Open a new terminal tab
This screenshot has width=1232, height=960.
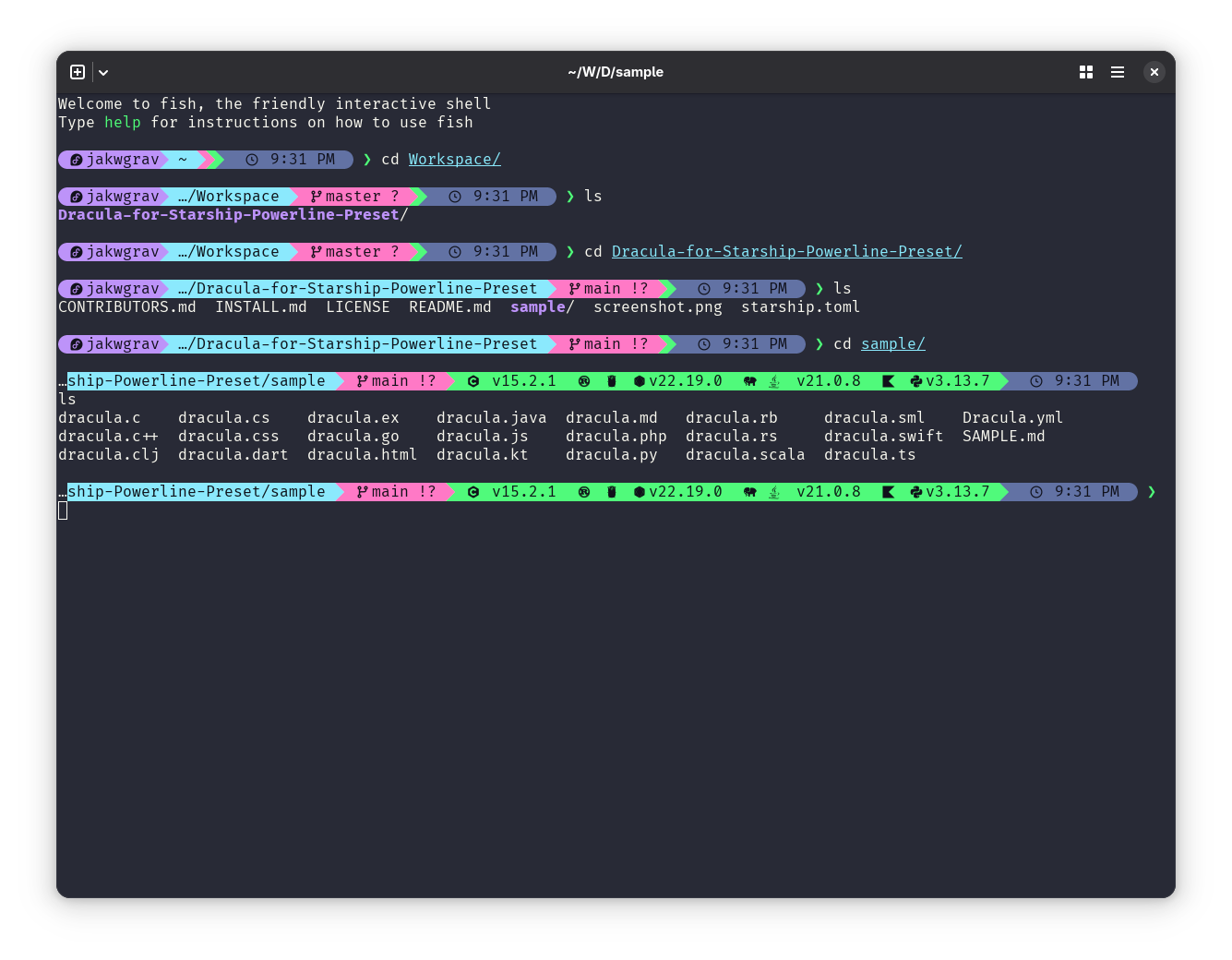[x=78, y=72]
